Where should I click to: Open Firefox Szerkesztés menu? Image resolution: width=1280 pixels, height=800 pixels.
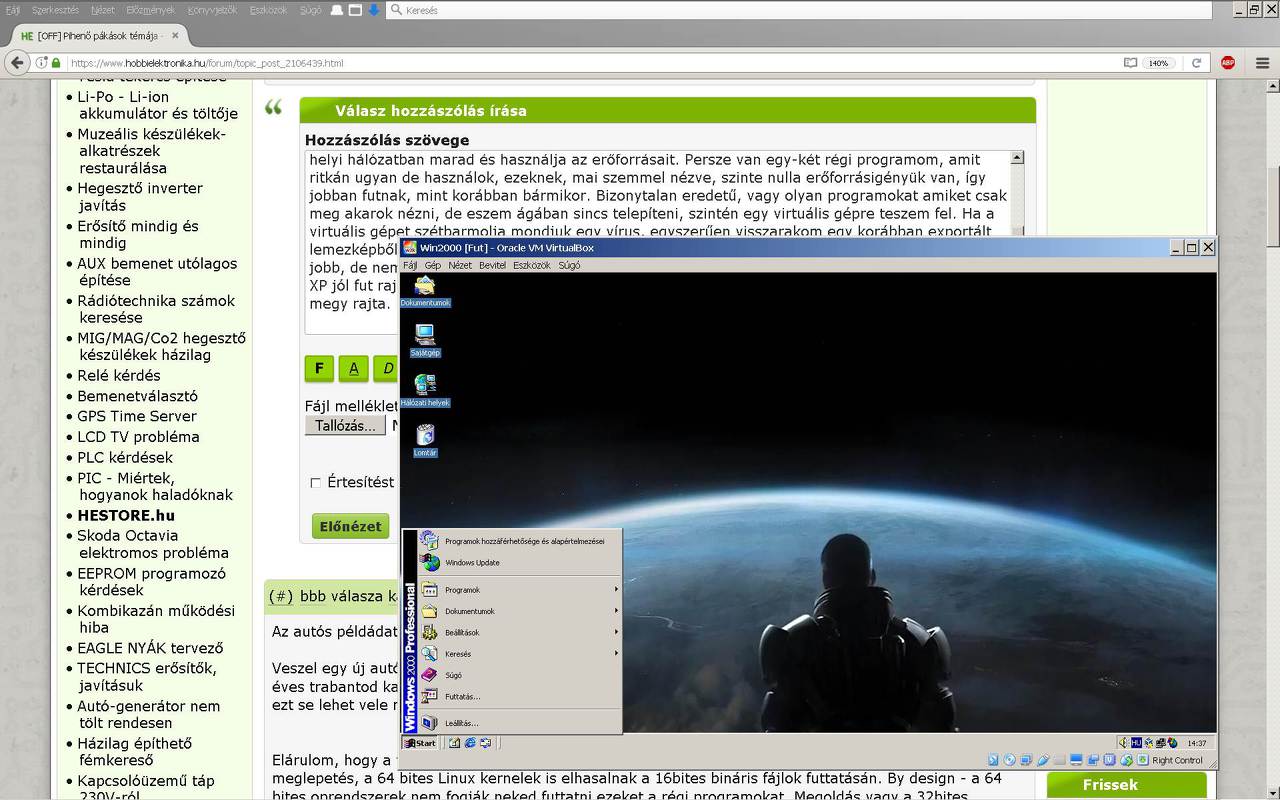[55, 10]
